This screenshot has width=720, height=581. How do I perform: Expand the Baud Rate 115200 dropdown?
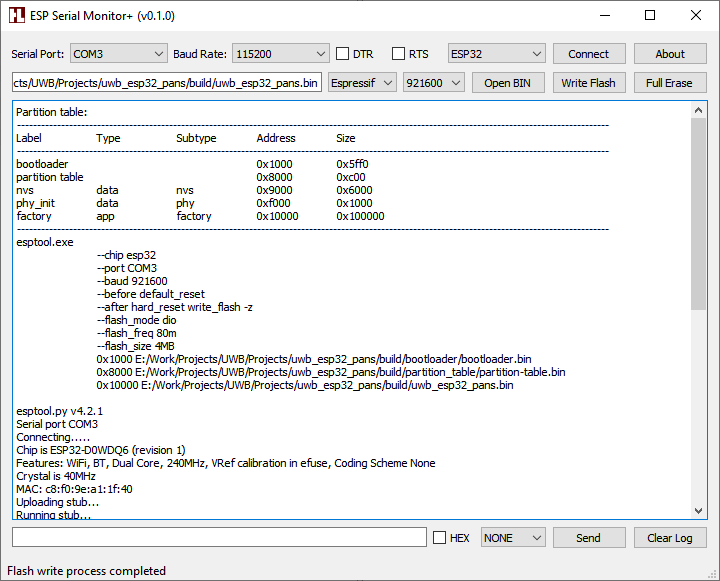(280, 54)
